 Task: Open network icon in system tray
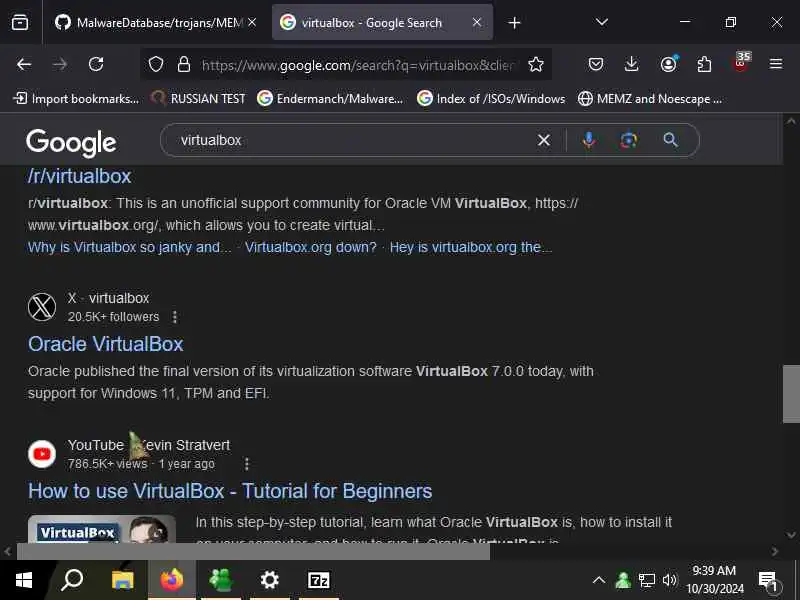point(646,580)
